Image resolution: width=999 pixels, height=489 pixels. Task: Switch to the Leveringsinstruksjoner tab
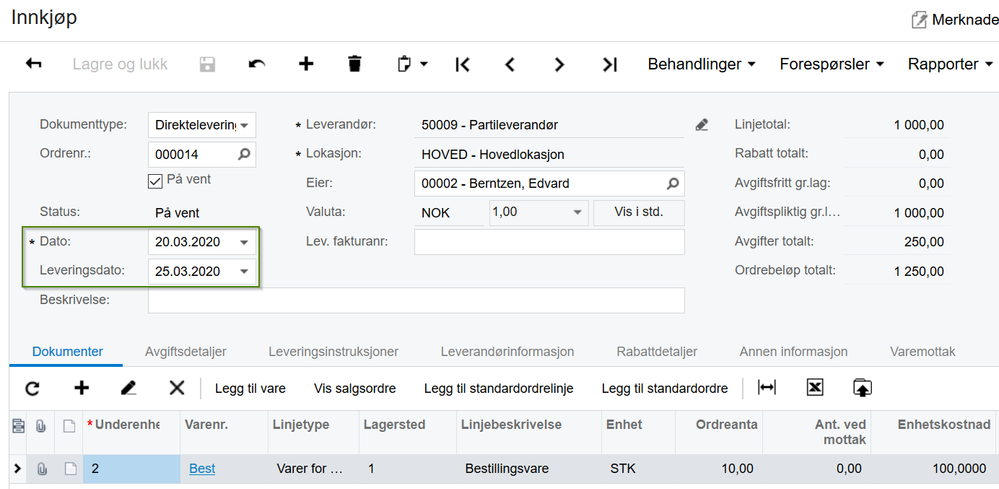tap(333, 351)
